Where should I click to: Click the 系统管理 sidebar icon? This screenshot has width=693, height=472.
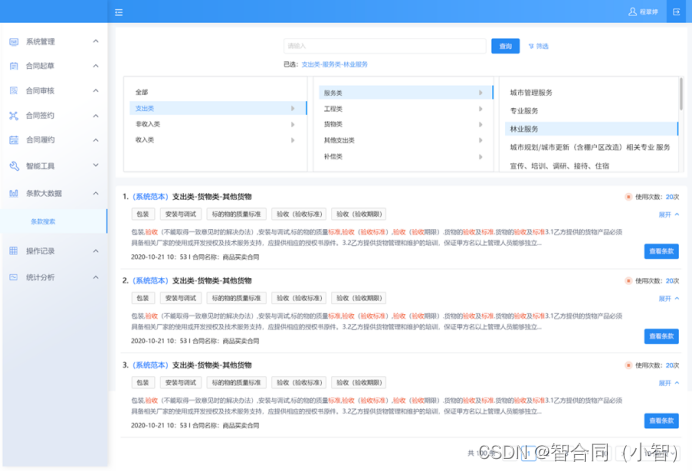pyautogui.click(x=14, y=42)
